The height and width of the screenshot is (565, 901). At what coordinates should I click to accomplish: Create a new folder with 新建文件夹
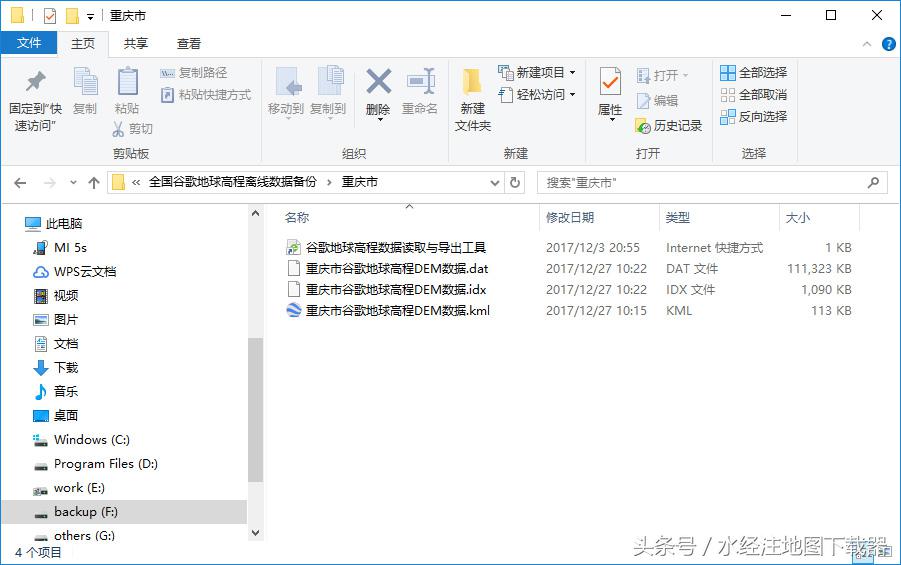click(x=473, y=99)
